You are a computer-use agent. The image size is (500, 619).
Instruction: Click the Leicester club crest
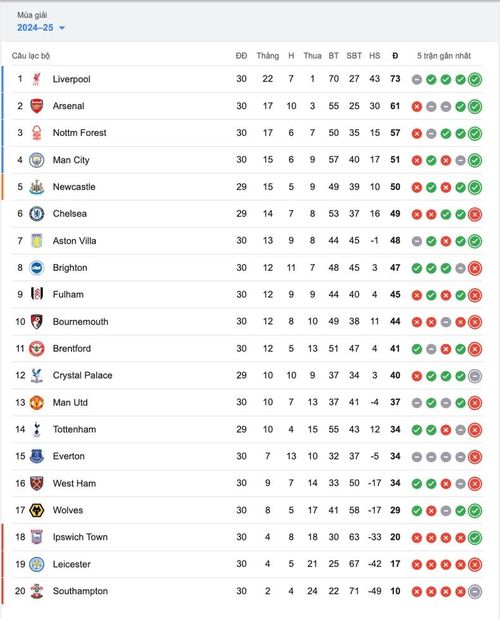37,564
